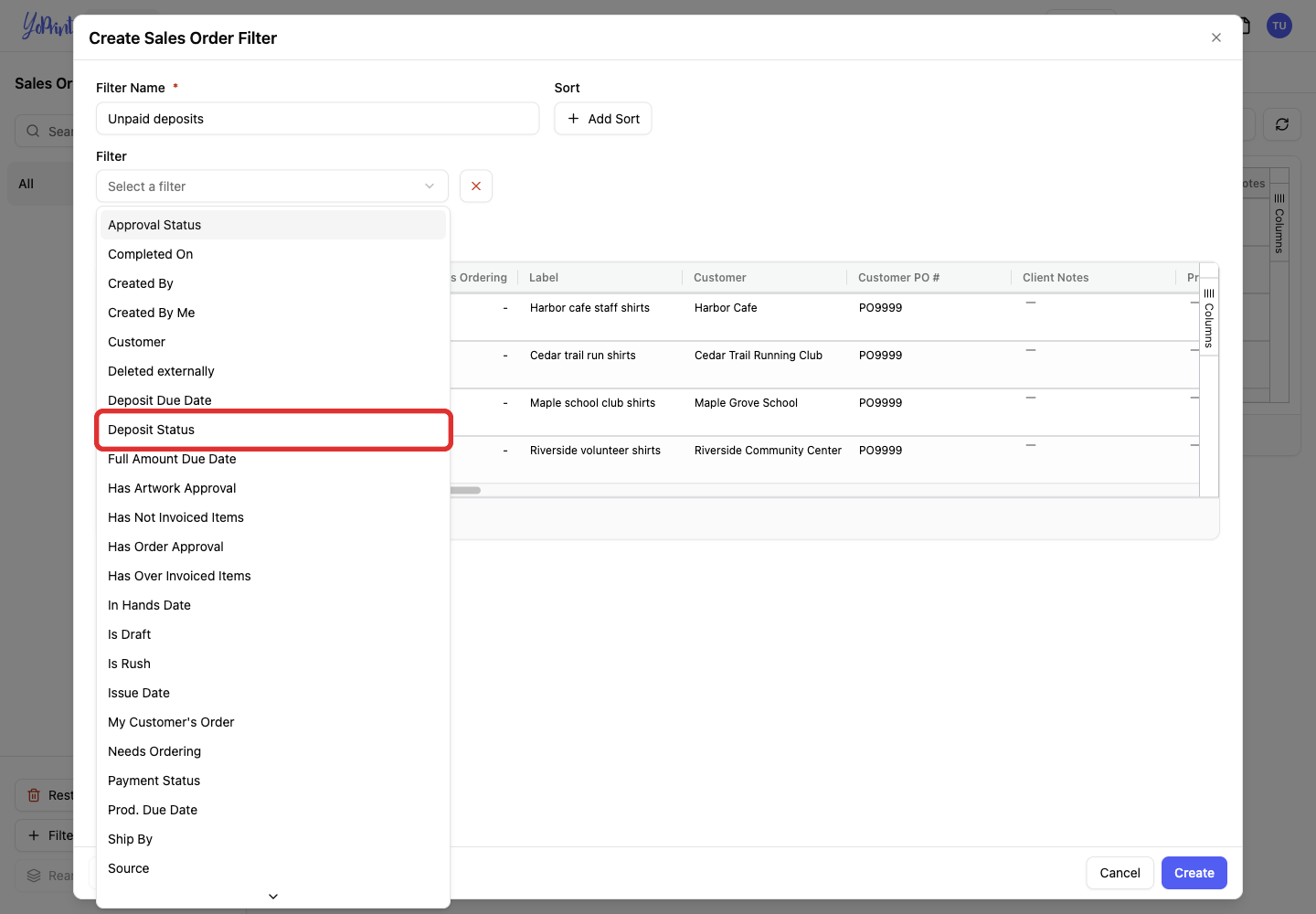Pick Has Over Invoiced Items option
Viewport: 1316px width, 914px height.
[273, 576]
